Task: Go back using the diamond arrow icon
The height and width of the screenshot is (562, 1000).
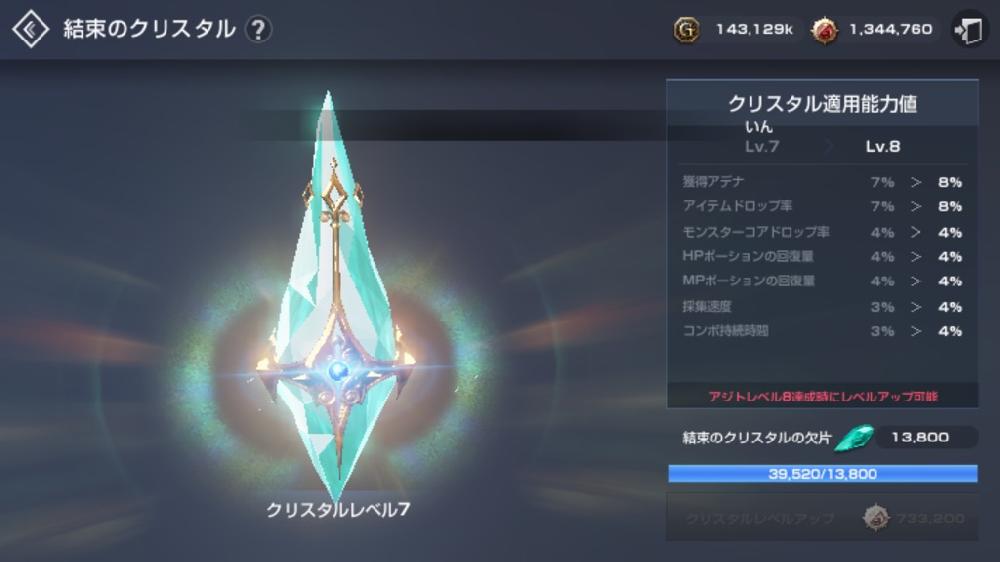Action: pos(30,29)
